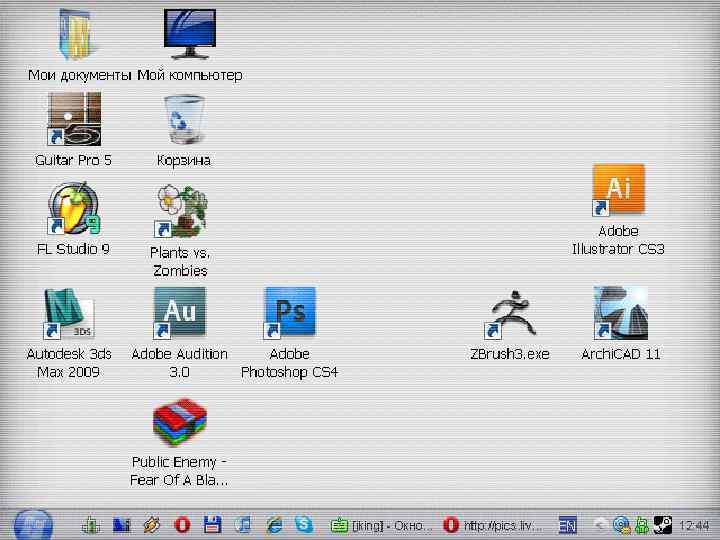This screenshot has height=540, width=720.
Task: Open the Мои документы folder icon
Action: 77,35
